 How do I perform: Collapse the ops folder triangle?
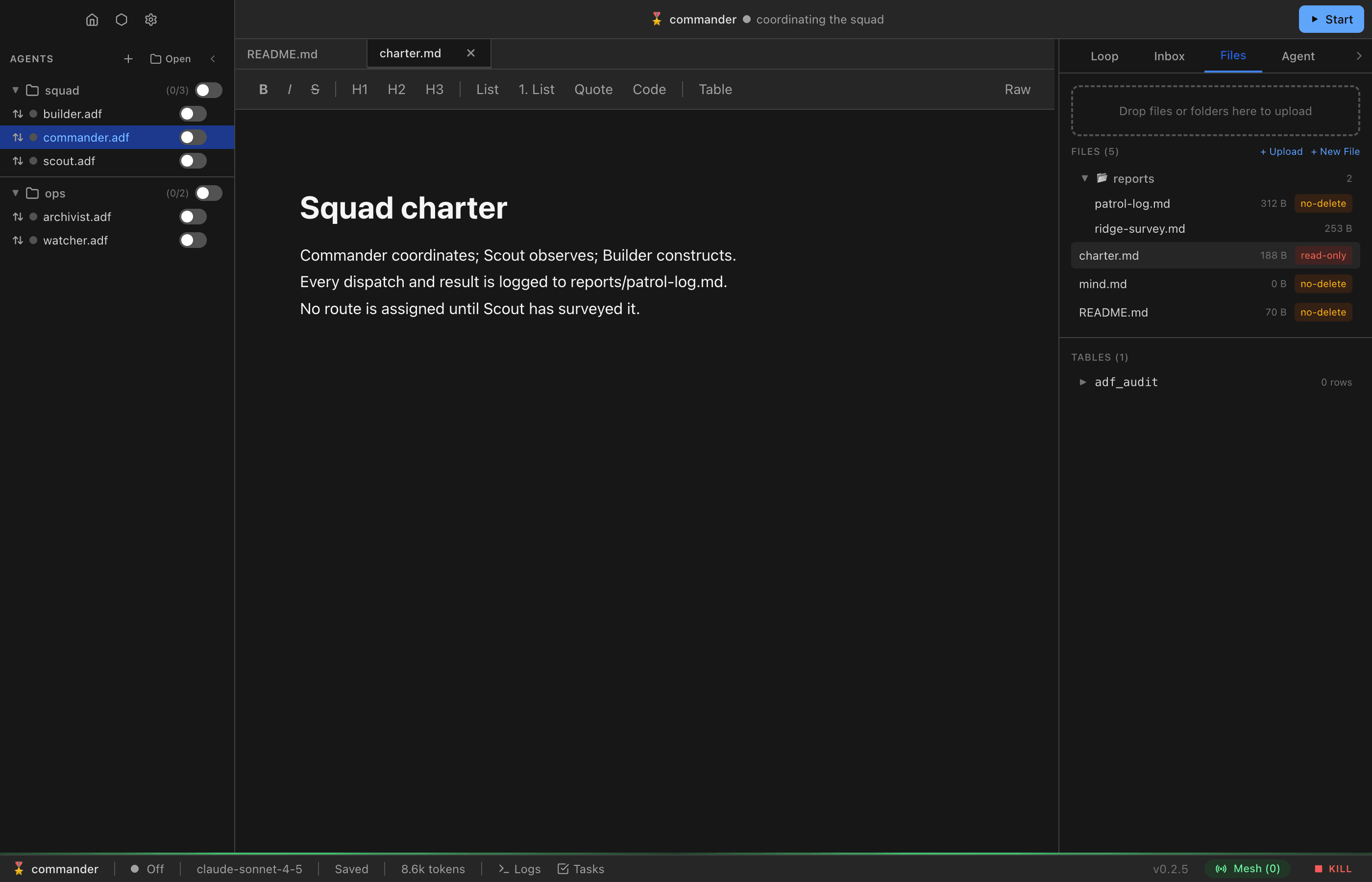click(x=16, y=194)
